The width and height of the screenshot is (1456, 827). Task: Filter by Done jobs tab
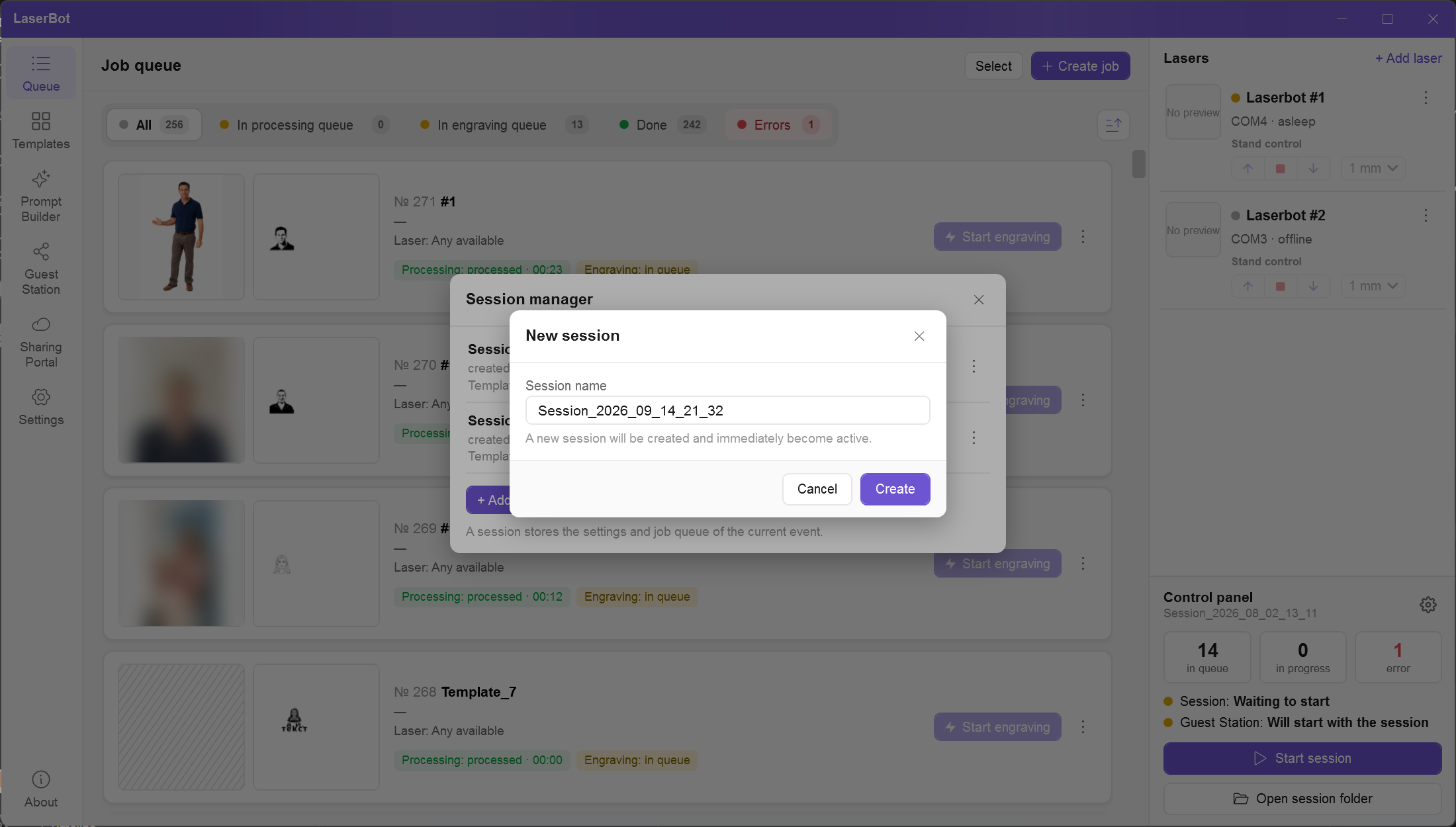click(x=662, y=125)
